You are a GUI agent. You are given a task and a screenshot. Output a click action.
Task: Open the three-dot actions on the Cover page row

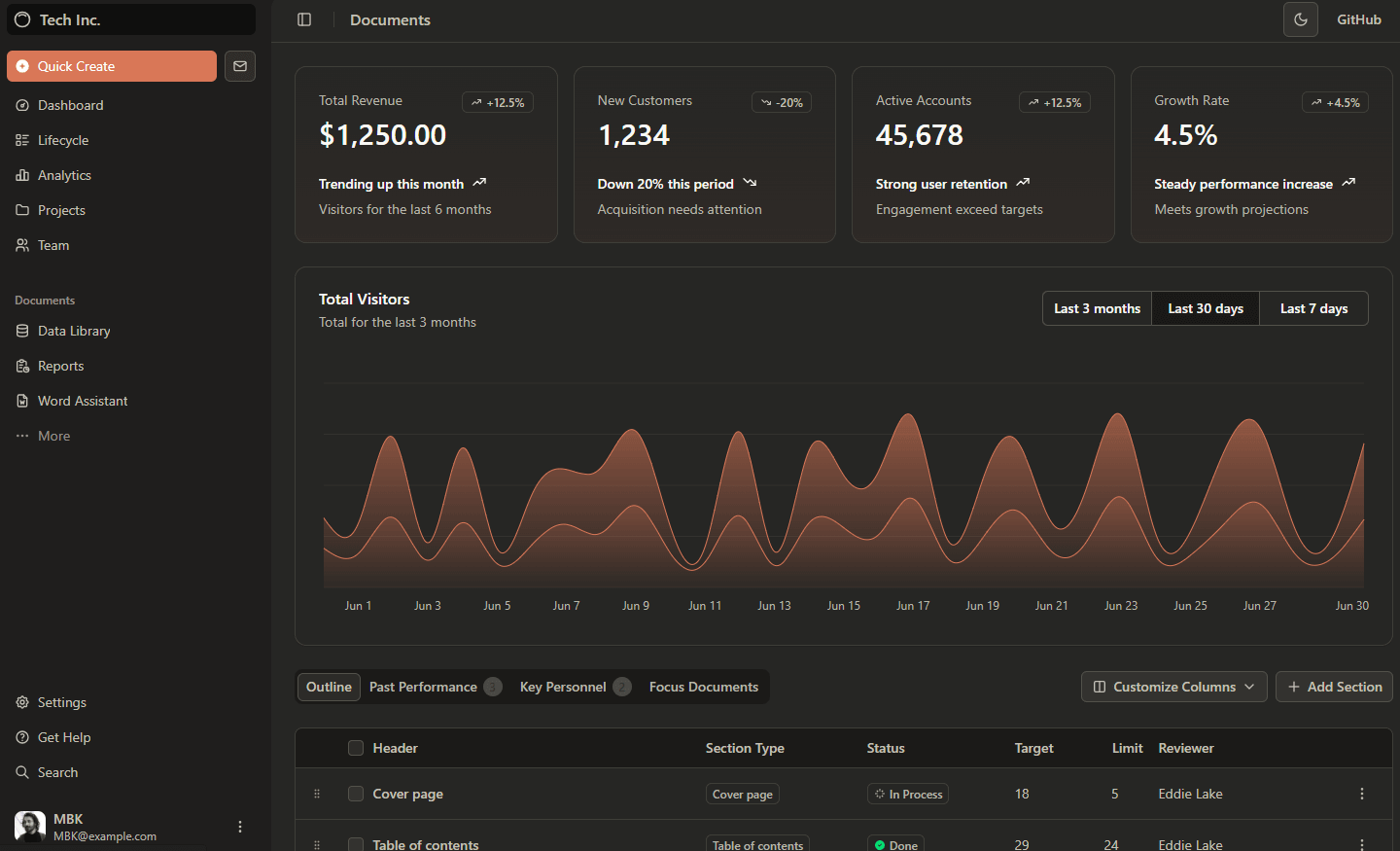pyautogui.click(x=1361, y=794)
